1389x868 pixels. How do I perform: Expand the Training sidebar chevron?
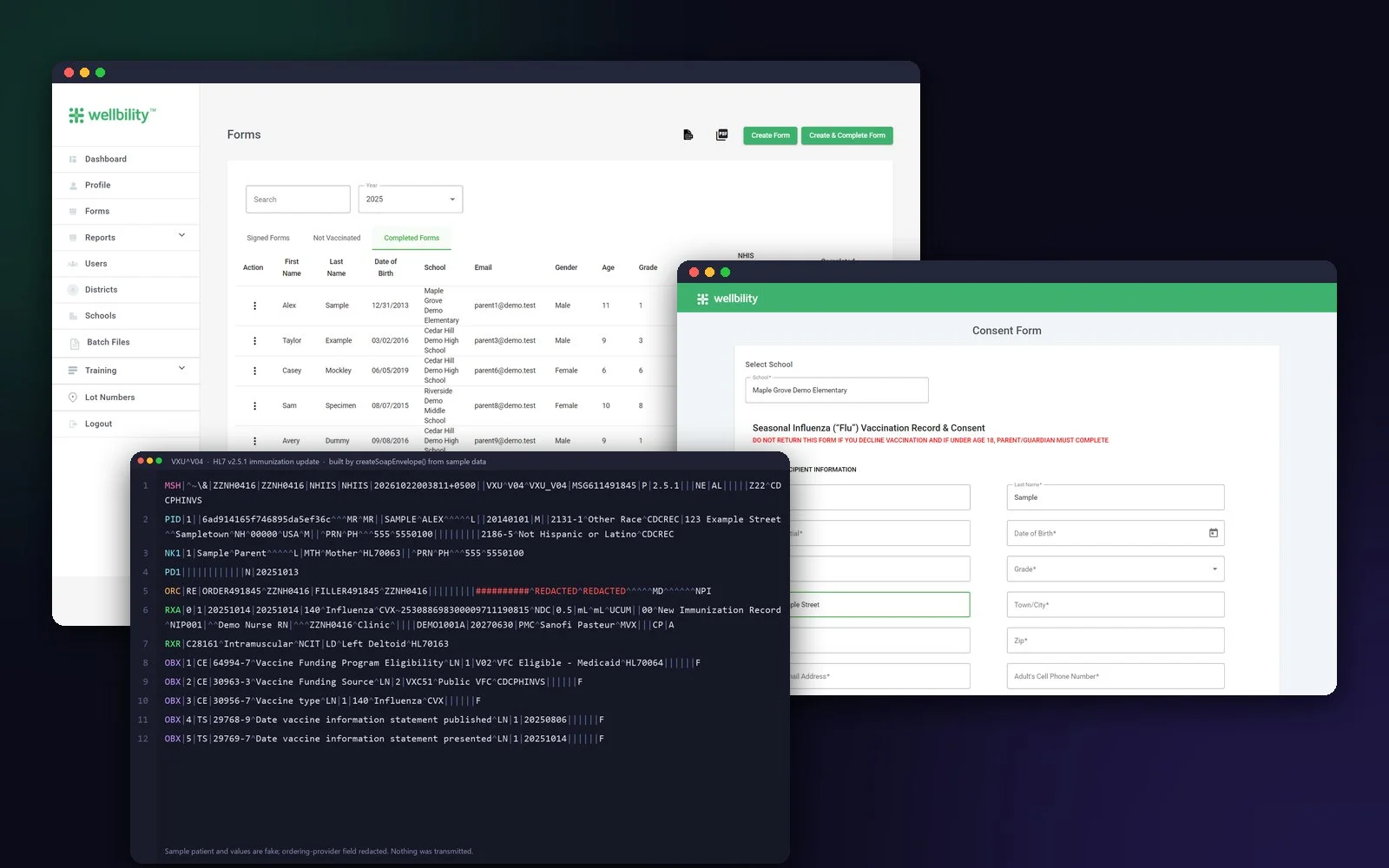[x=181, y=368]
